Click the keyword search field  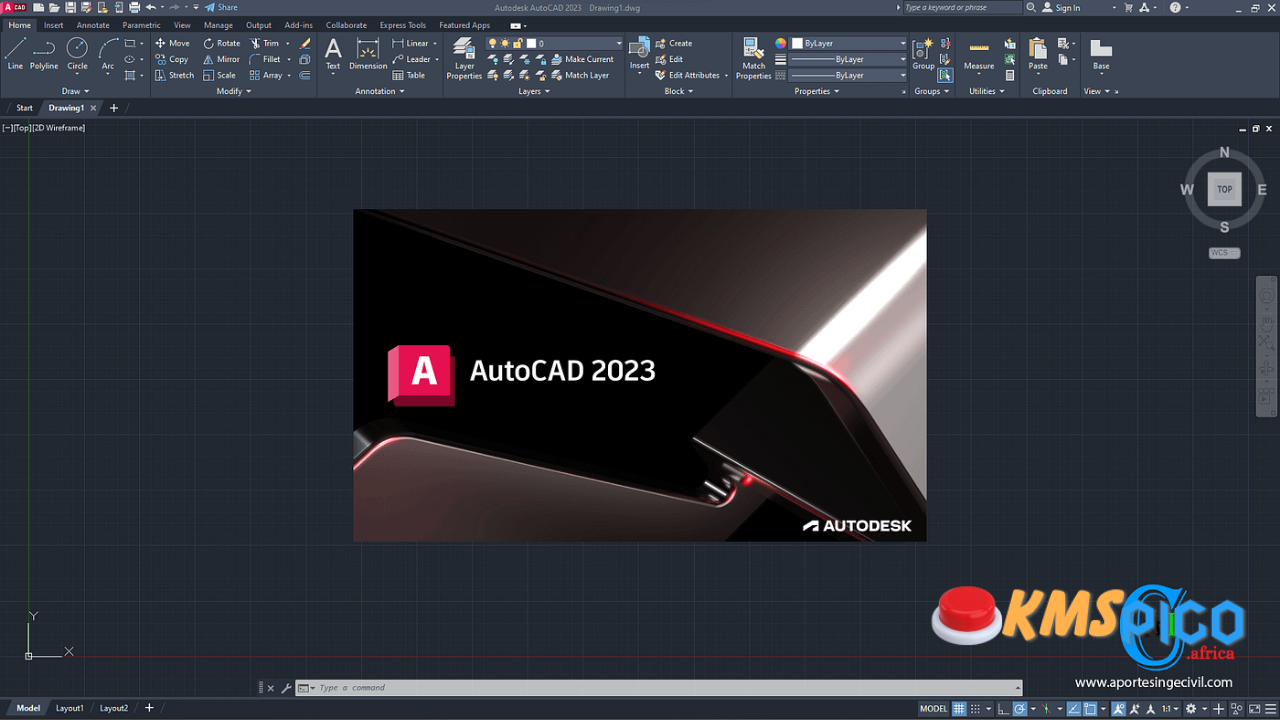[x=962, y=7]
